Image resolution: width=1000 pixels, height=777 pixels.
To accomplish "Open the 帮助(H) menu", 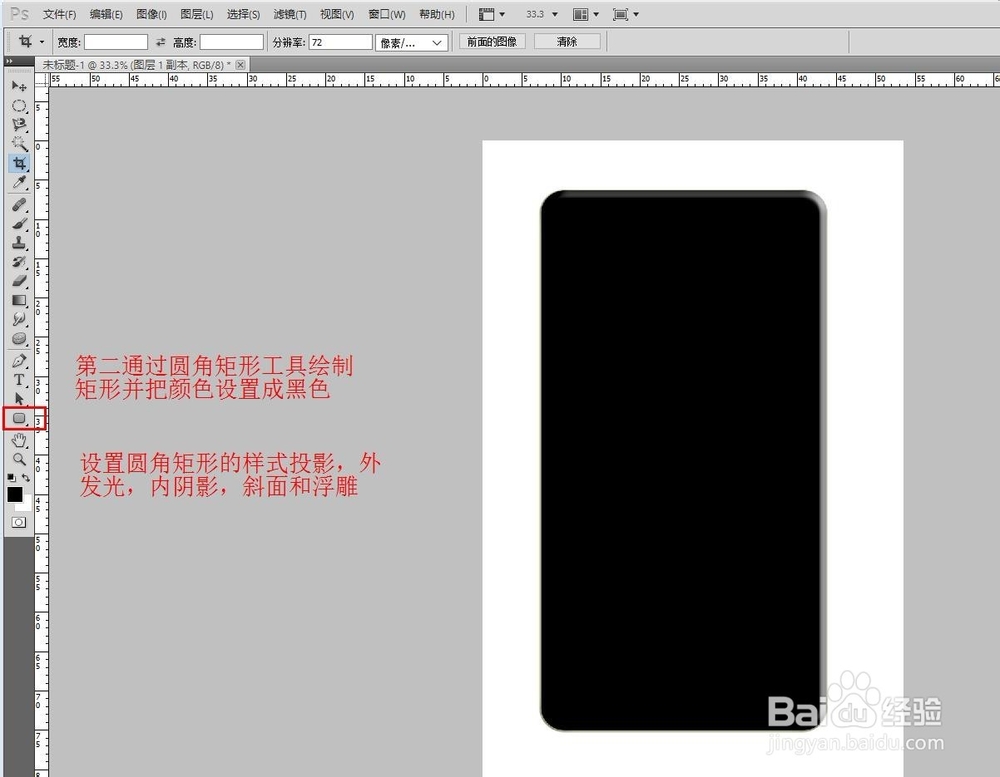I will (x=437, y=14).
